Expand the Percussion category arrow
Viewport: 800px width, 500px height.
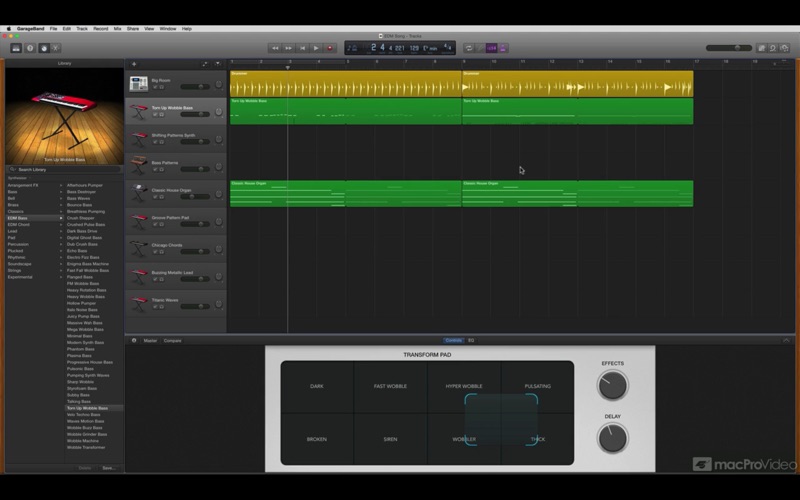tap(61, 244)
